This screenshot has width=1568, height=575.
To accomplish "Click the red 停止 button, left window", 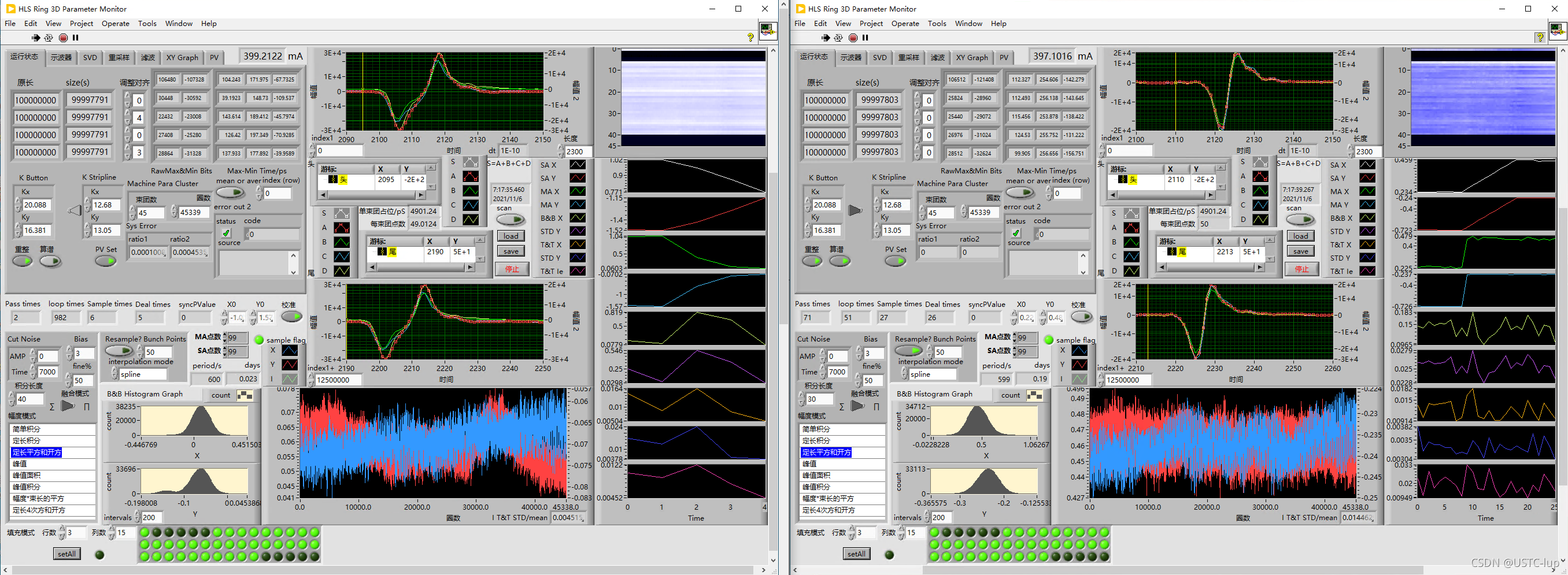I will pyautogui.click(x=511, y=269).
